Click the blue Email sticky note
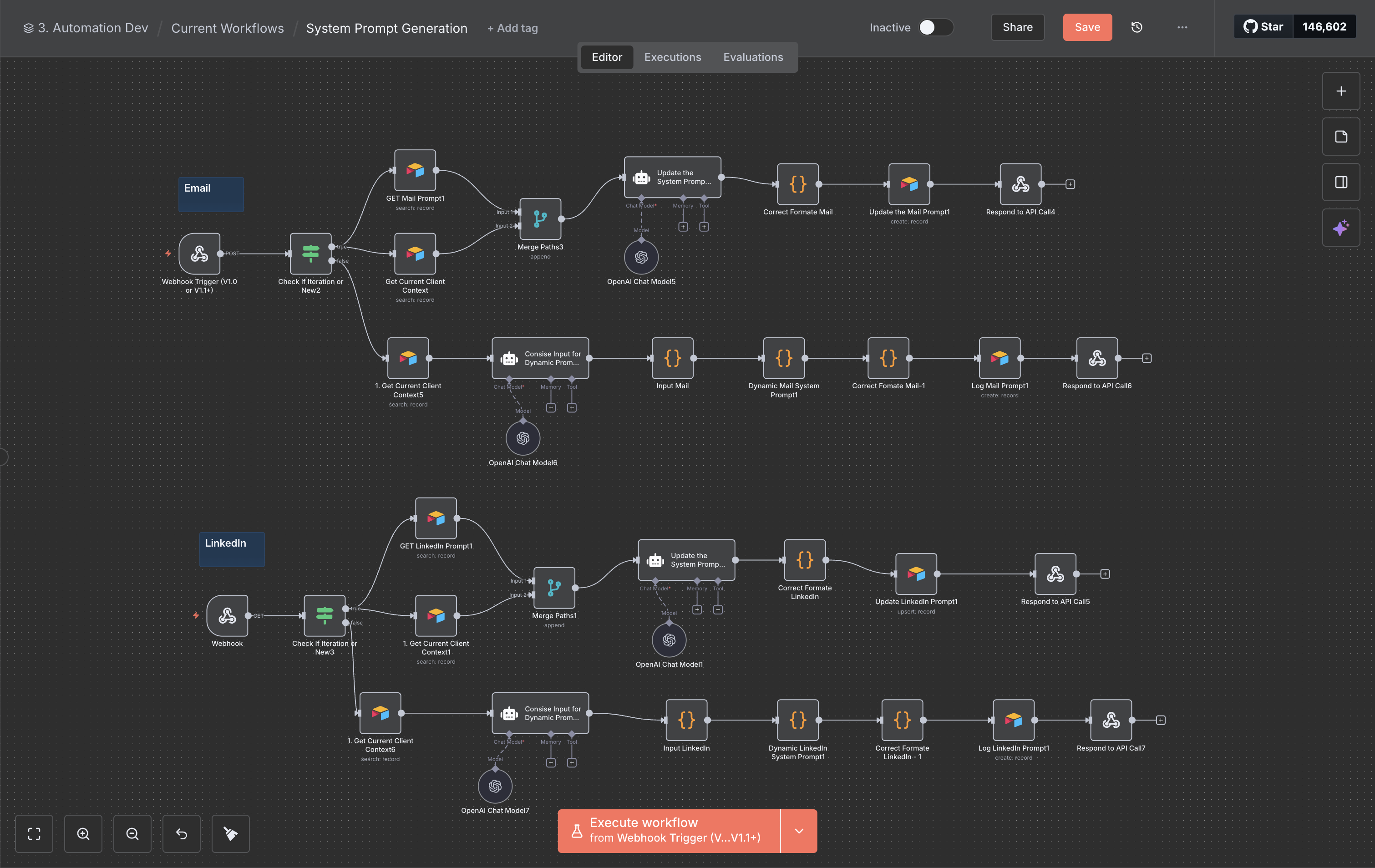This screenshot has height=868, width=1375. pyautogui.click(x=211, y=195)
